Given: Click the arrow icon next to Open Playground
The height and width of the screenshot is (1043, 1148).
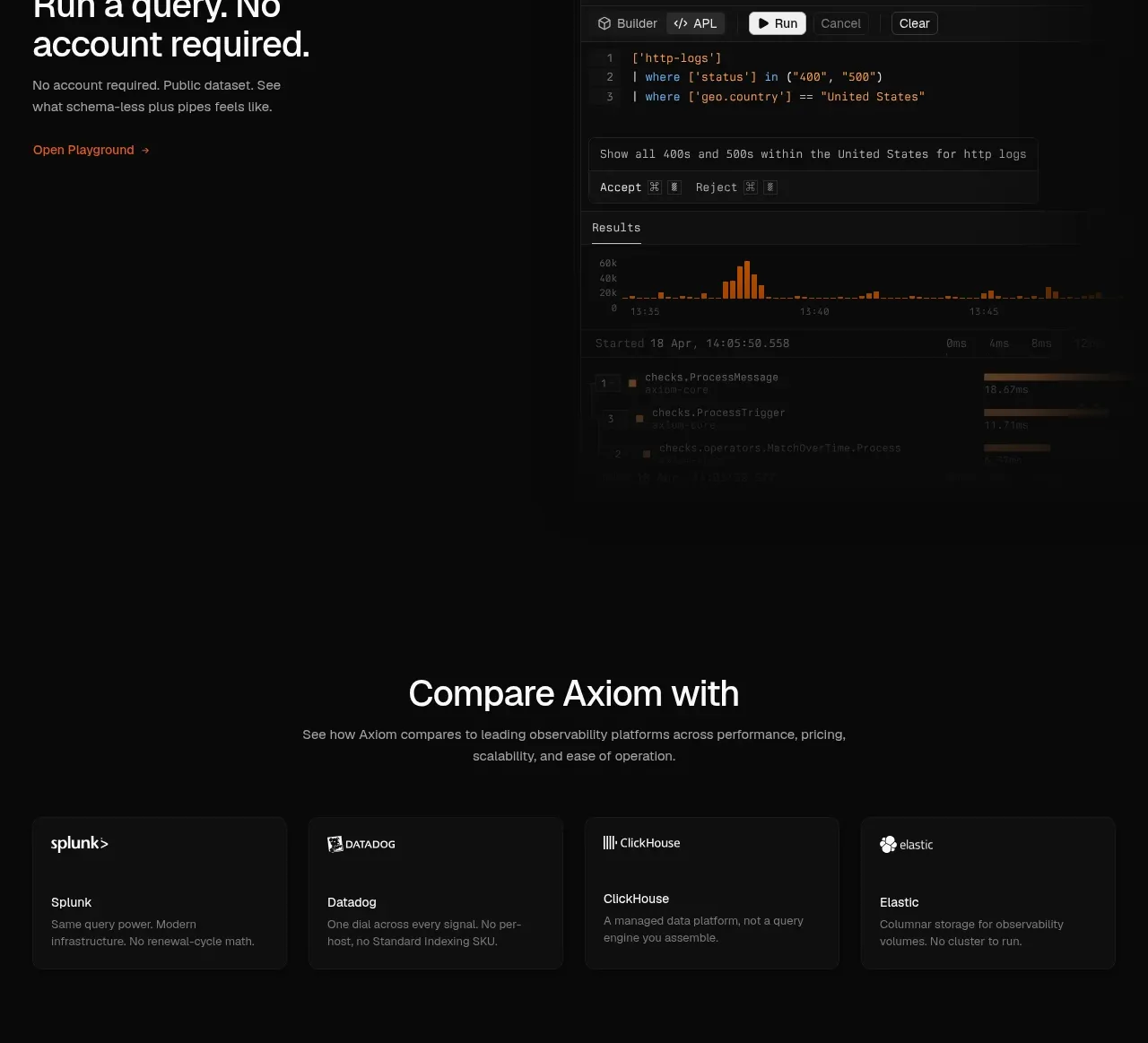Looking at the screenshot, I should pyautogui.click(x=145, y=151).
